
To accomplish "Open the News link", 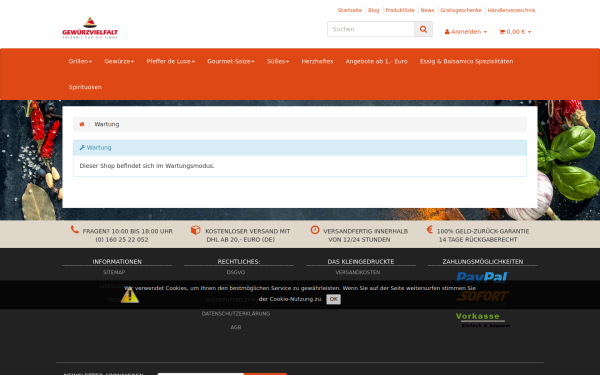I will 427,10.
